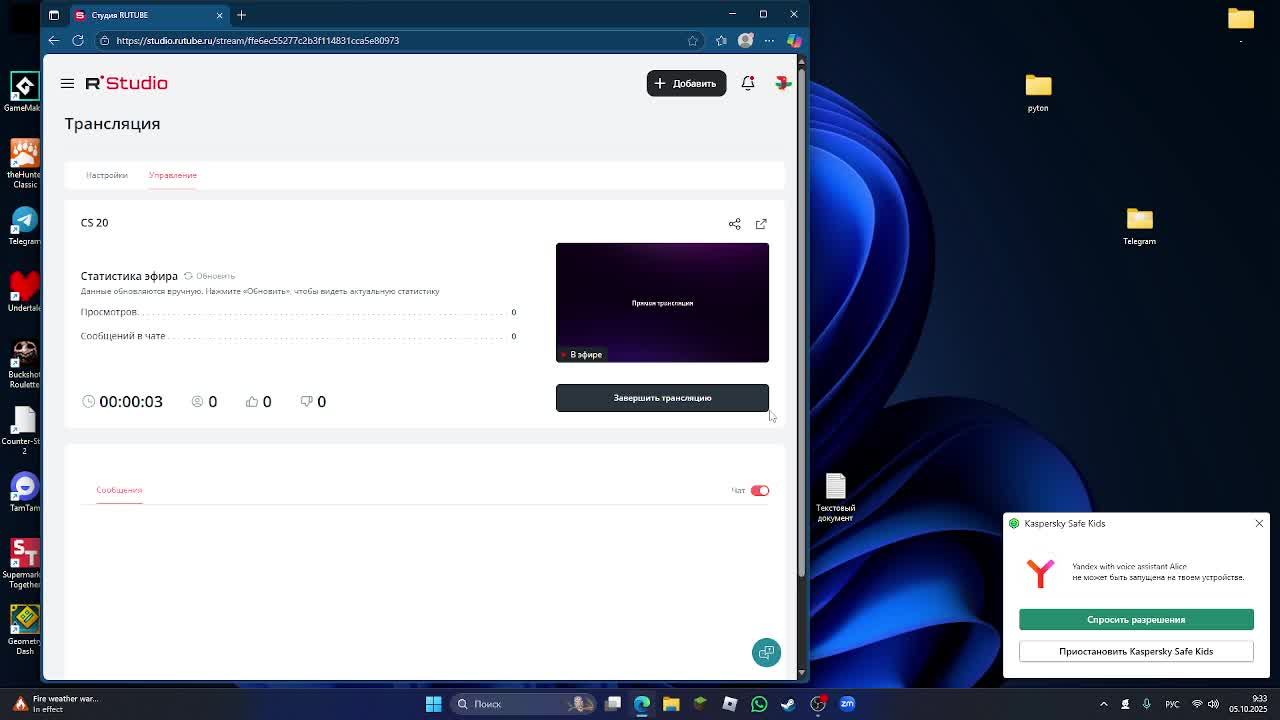Click Спросить разрешения in Kaspersky popup
Image resolution: width=1280 pixels, height=720 pixels.
[1136, 620]
